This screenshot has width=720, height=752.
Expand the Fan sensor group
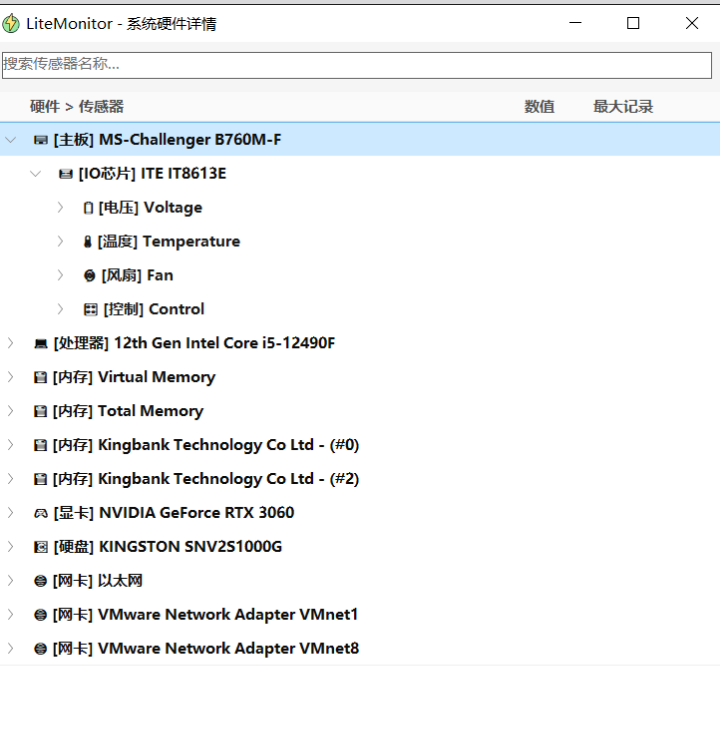point(60,275)
